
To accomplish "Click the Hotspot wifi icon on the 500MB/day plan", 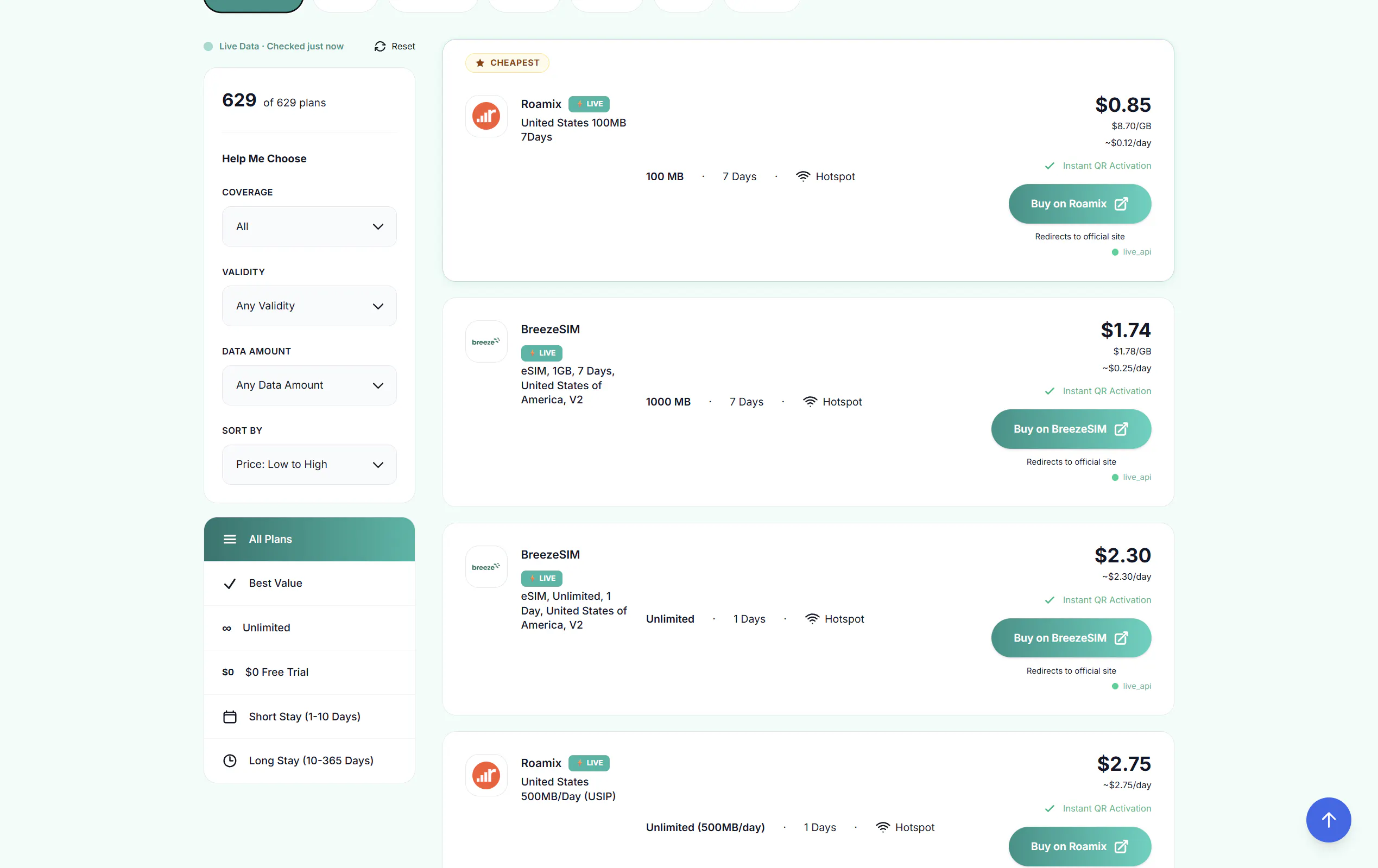I will coord(882,827).
